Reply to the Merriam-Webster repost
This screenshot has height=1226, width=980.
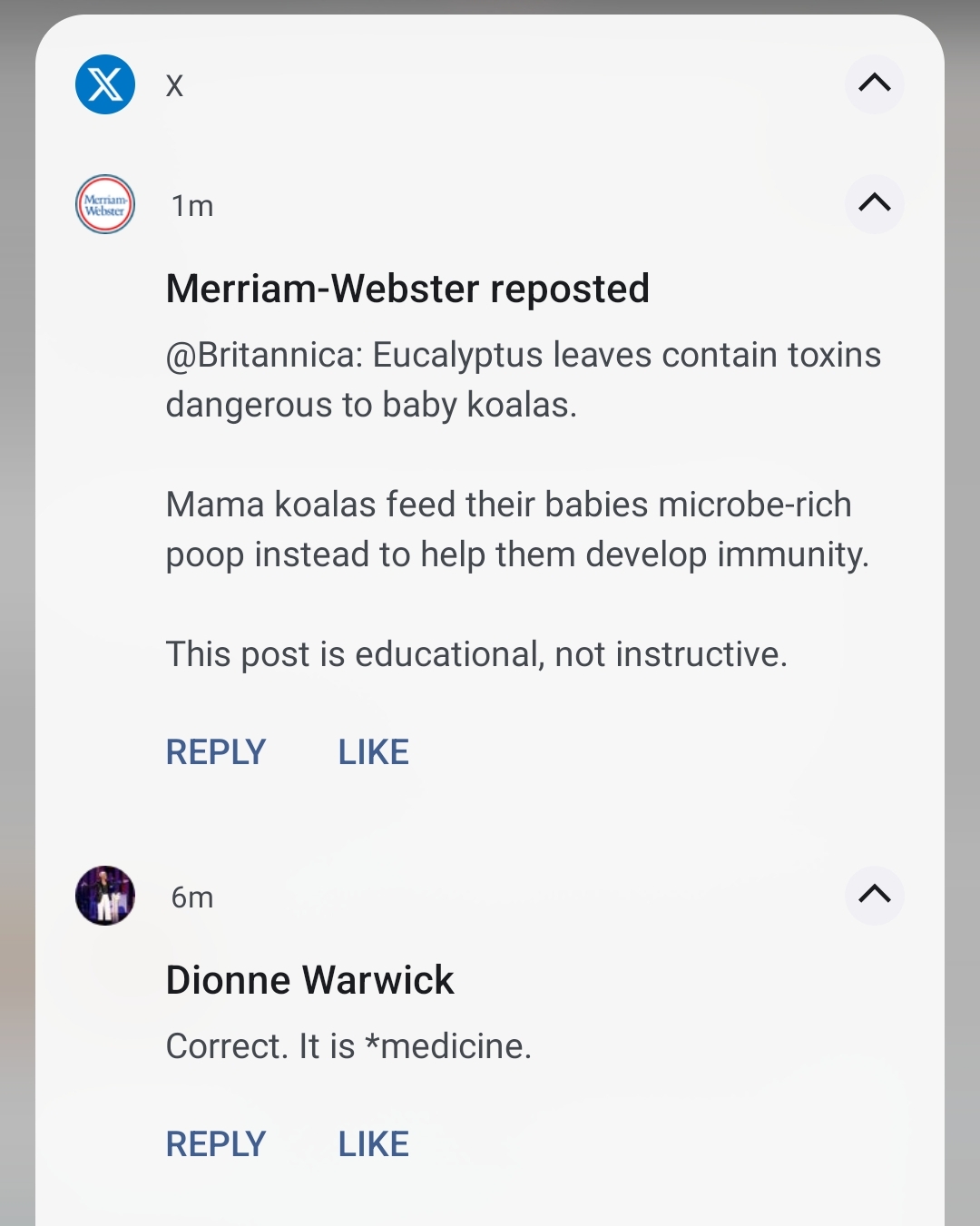pyautogui.click(x=216, y=752)
